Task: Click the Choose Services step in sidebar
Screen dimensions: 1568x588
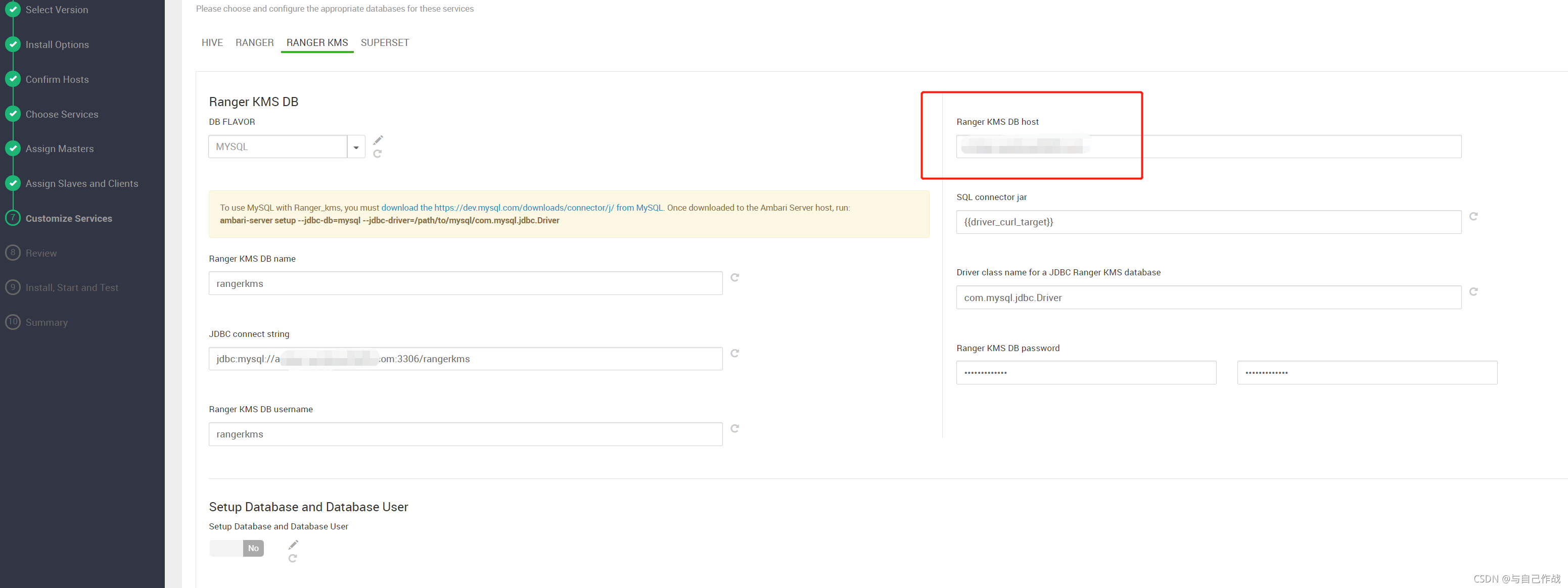Action: coord(62,114)
